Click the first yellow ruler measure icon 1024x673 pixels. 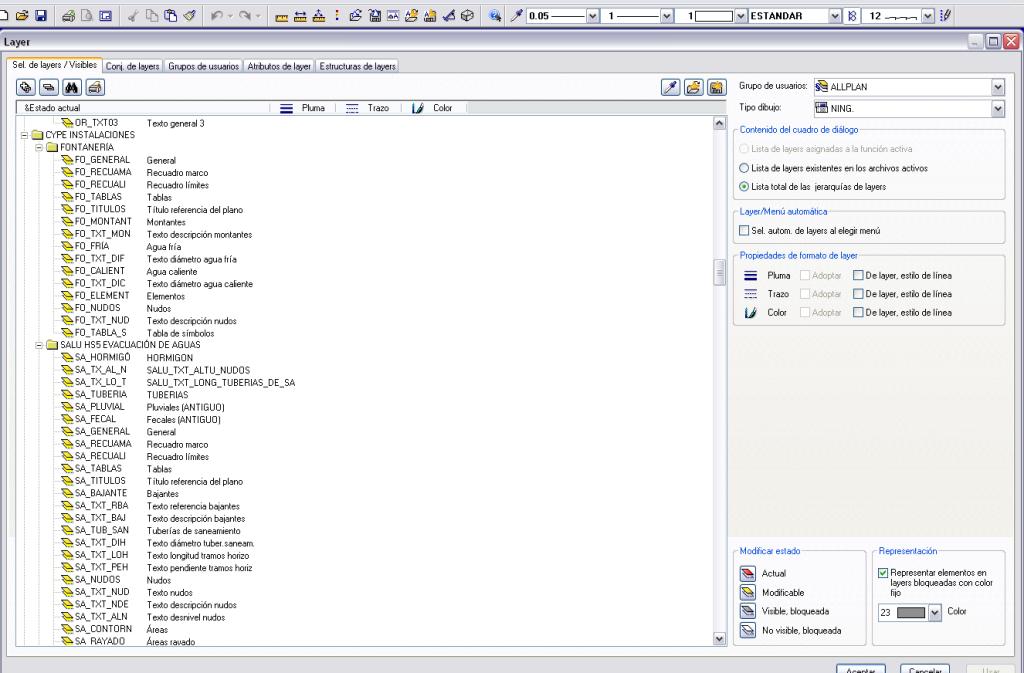[x=281, y=16]
